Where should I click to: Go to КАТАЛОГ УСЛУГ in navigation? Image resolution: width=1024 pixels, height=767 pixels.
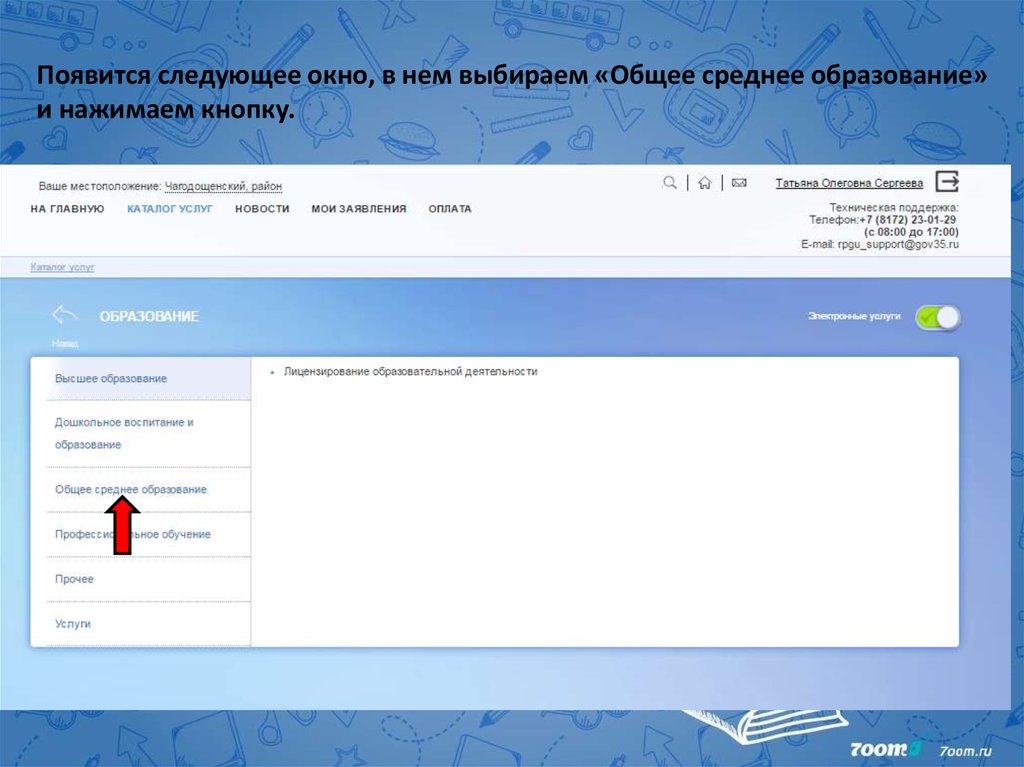(x=170, y=209)
